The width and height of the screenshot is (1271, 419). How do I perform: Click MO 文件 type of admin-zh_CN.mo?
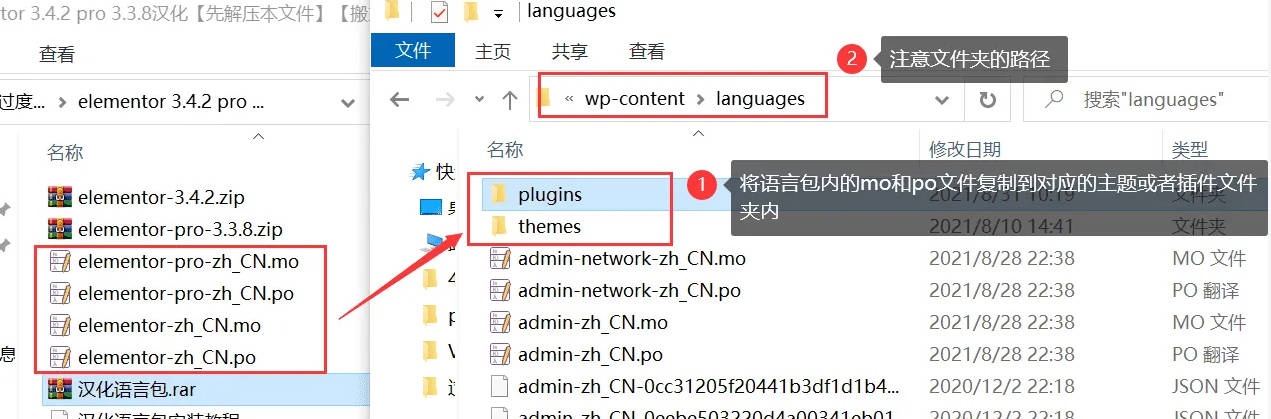click(1209, 323)
